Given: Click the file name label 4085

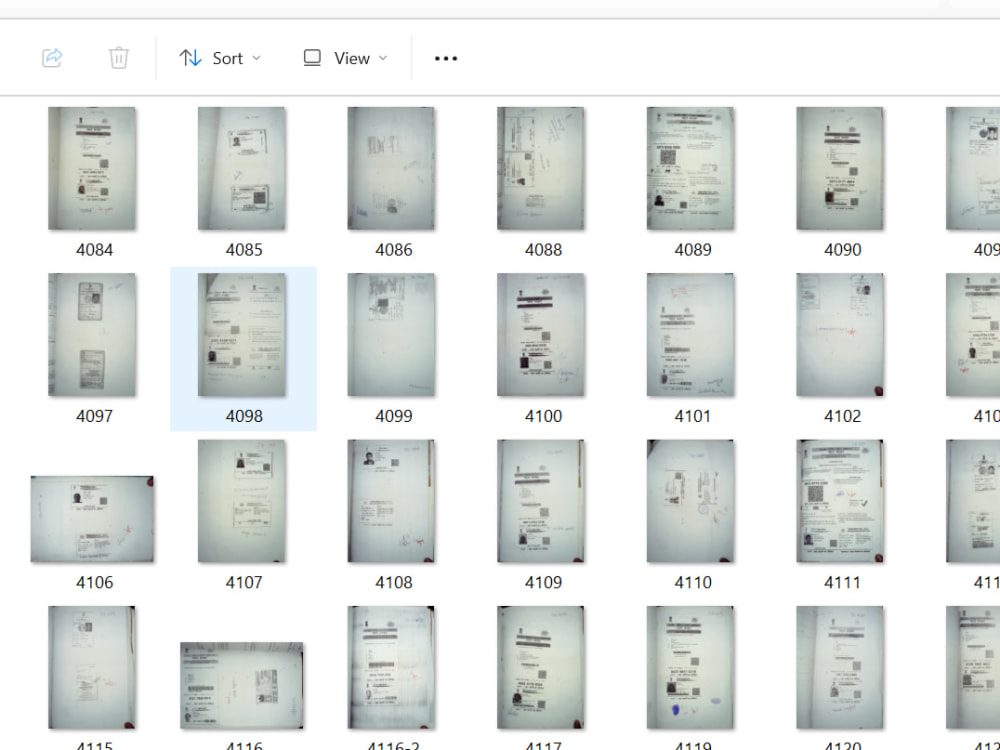Looking at the screenshot, I should tap(244, 250).
